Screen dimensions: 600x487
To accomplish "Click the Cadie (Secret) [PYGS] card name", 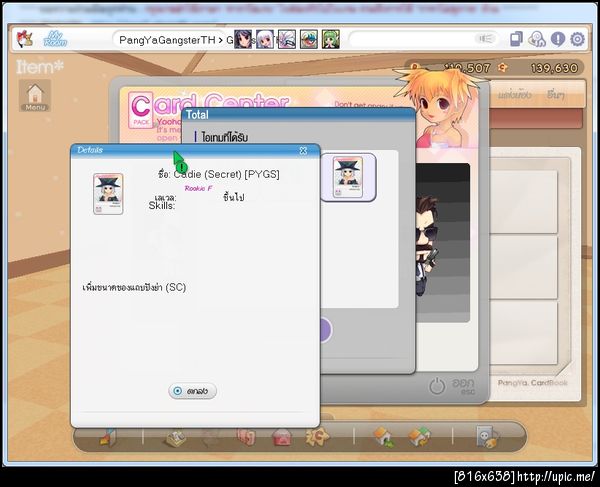I will [227, 174].
